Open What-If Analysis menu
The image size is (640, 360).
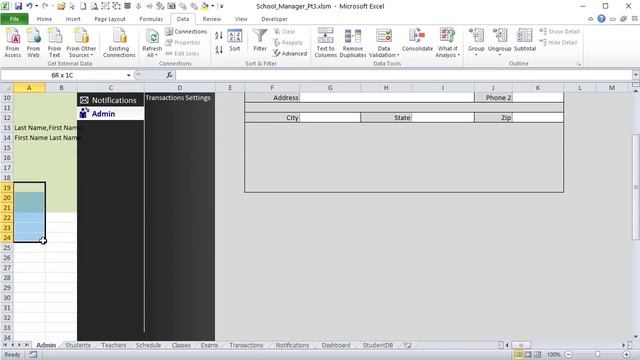[x=447, y=42]
